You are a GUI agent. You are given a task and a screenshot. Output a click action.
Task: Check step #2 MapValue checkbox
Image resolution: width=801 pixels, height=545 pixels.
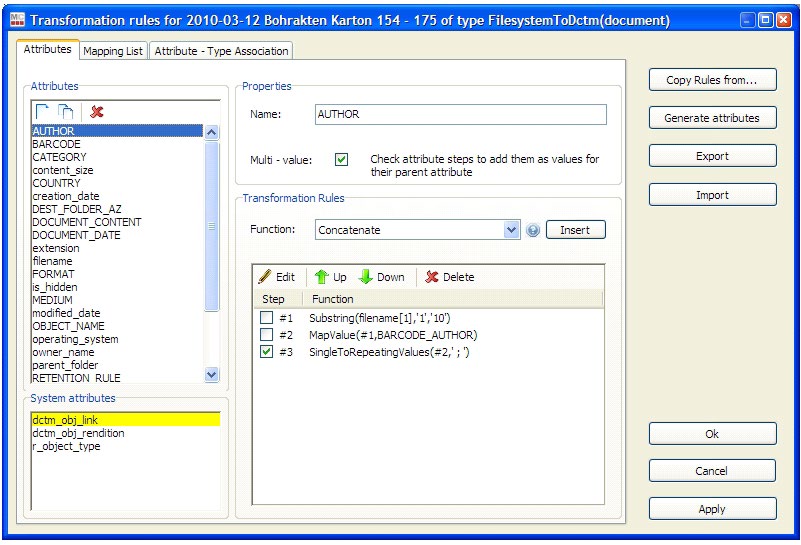267,335
